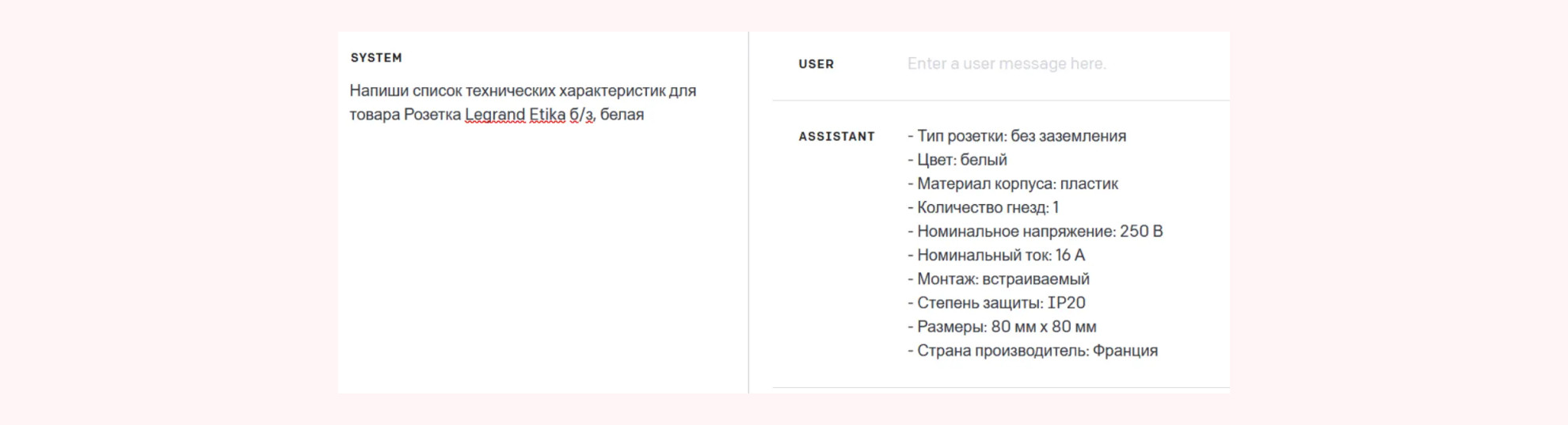Click the underlined word "Etika"
1568x425 pixels.
(546, 115)
